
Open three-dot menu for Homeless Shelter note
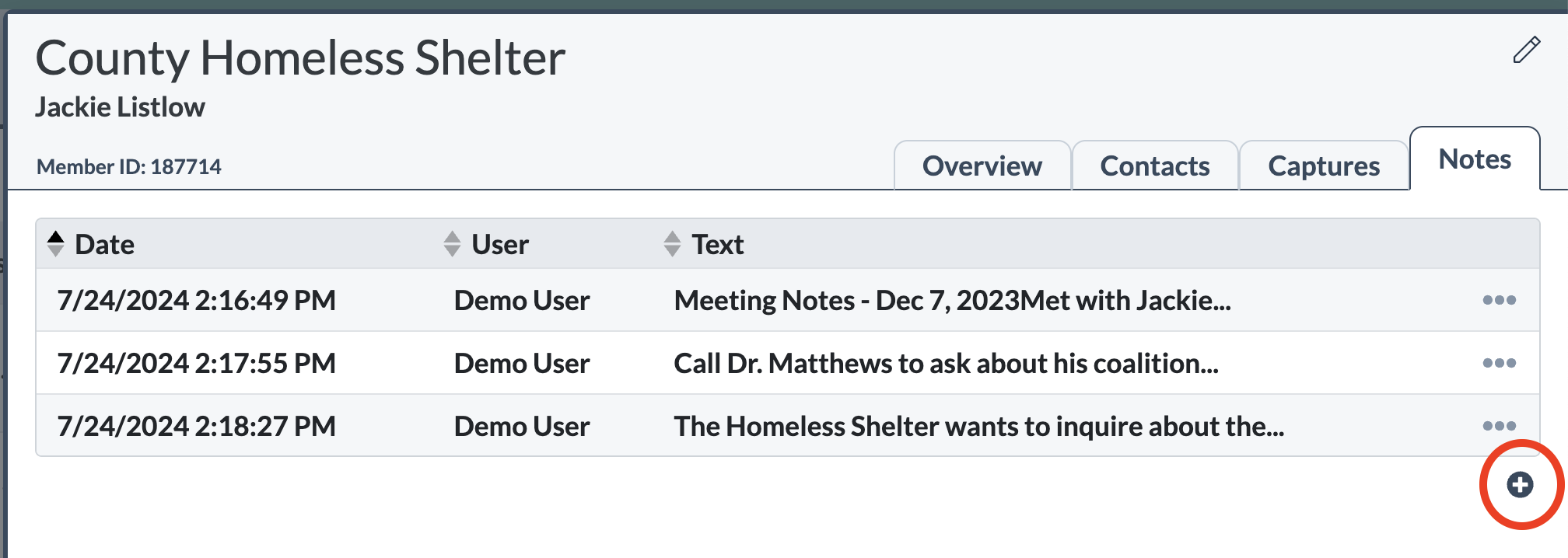click(1499, 426)
